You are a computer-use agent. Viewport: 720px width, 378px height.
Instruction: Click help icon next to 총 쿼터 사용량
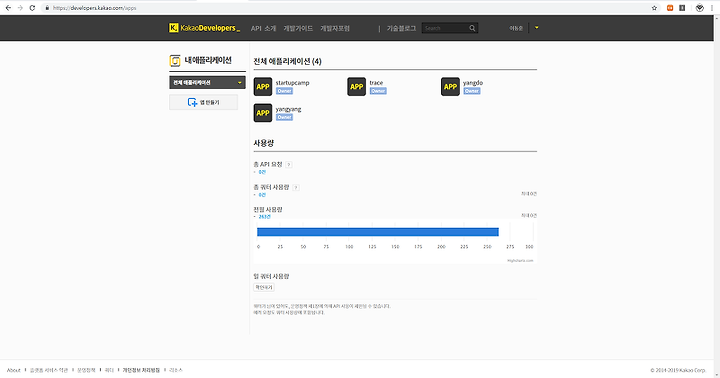[x=296, y=187]
